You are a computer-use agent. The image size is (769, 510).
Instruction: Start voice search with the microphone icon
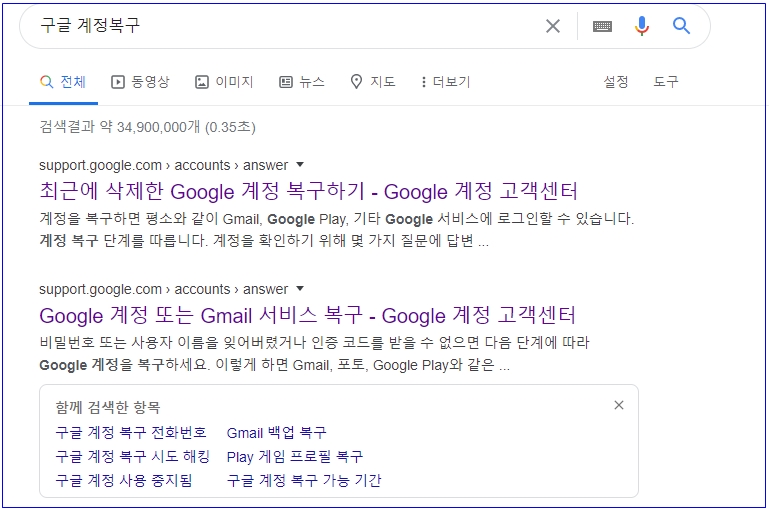click(641, 26)
